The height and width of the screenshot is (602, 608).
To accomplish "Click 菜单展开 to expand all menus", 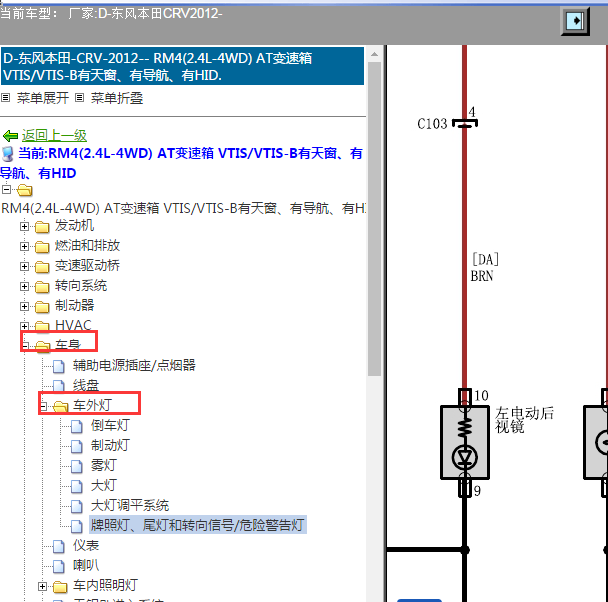I will click(43, 98).
